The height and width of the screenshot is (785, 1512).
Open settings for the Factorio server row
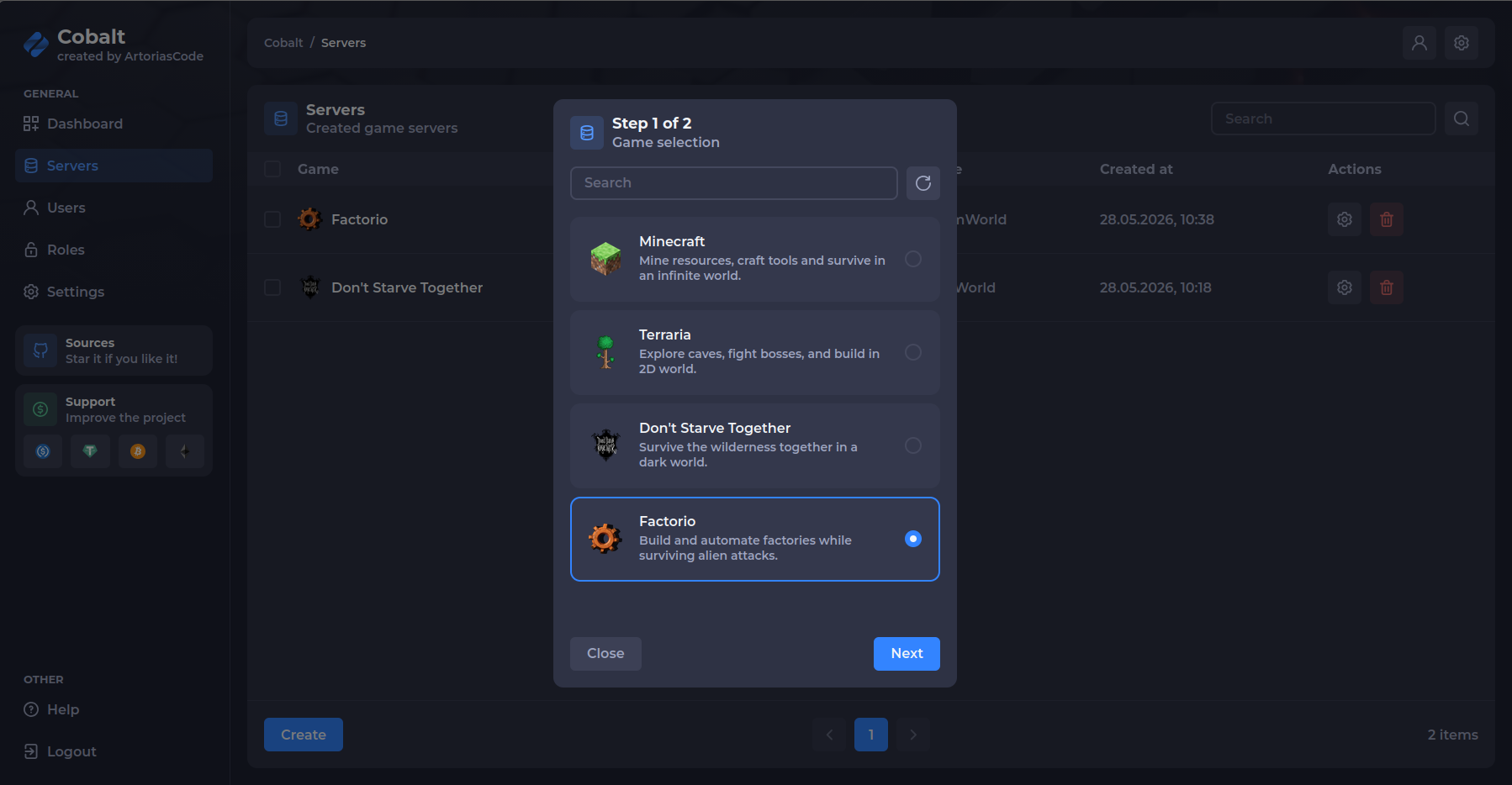click(x=1345, y=219)
